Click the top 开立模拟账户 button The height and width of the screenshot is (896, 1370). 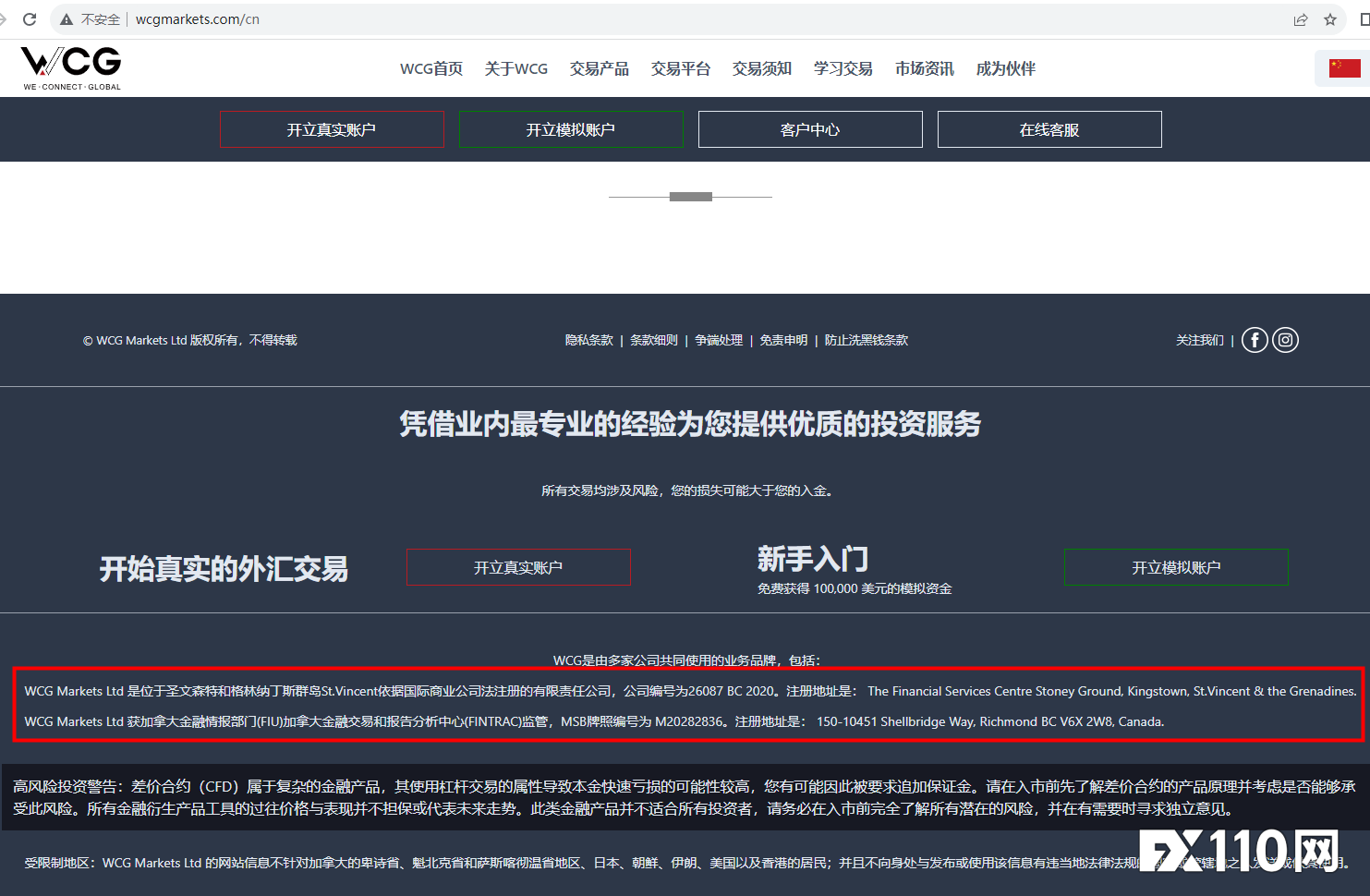571,129
